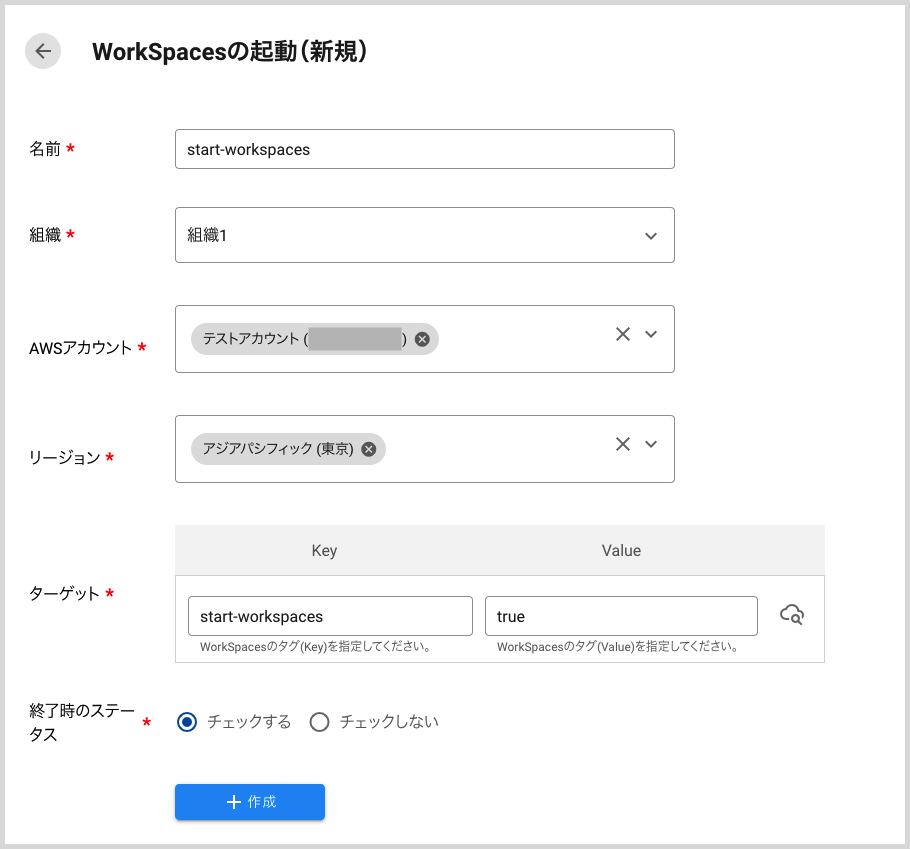The height and width of the screenshot is (849, 910).
Task: Click the back arrow to return to previous page
Action: pos(42,51)
